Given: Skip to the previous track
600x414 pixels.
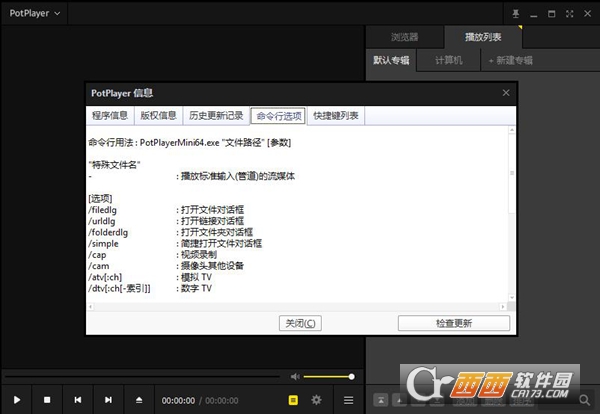Looking at the screenshot, I should tap(77, 400).
